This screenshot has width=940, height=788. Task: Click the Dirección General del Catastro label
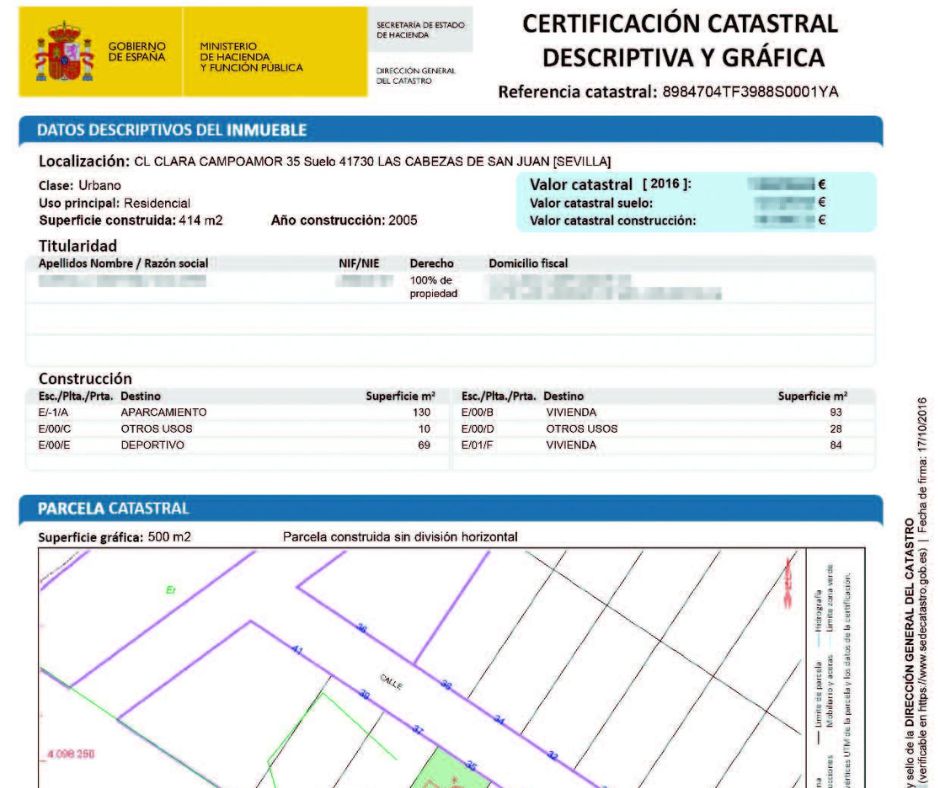(x=418, y=76)
